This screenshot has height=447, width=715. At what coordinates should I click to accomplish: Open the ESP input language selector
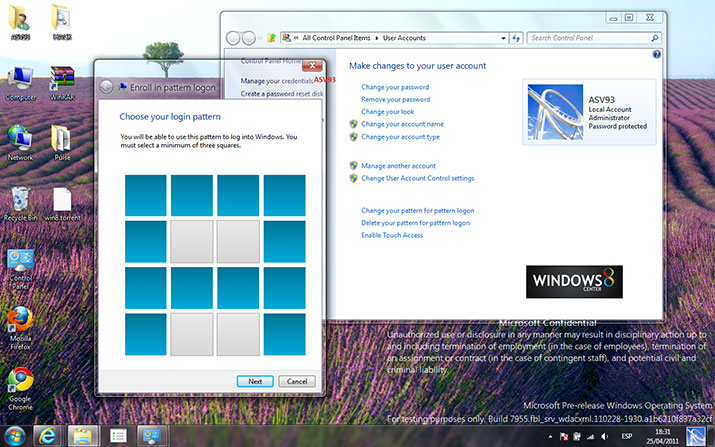[627, 436]
